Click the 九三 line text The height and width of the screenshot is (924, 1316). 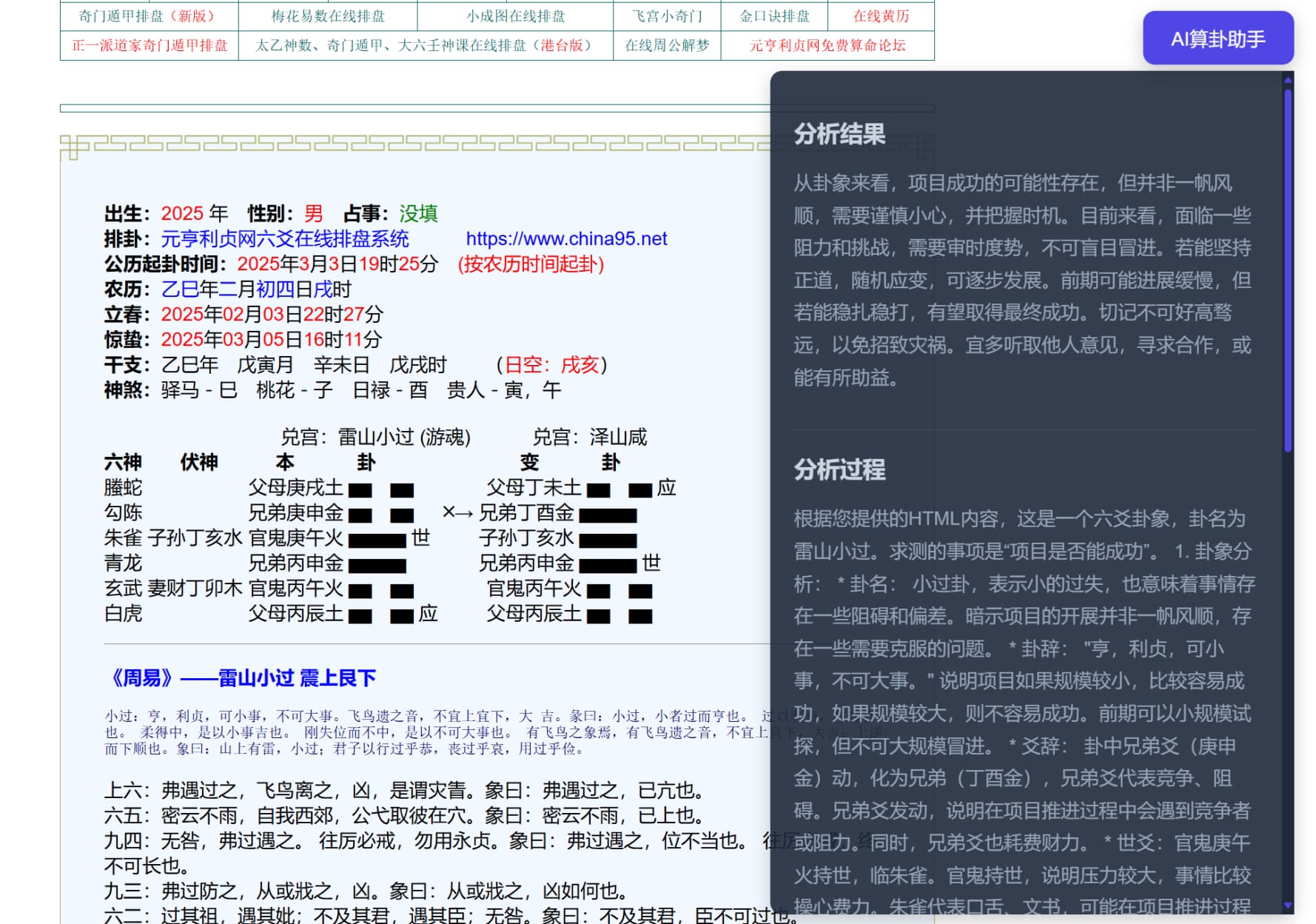point(367,891)
